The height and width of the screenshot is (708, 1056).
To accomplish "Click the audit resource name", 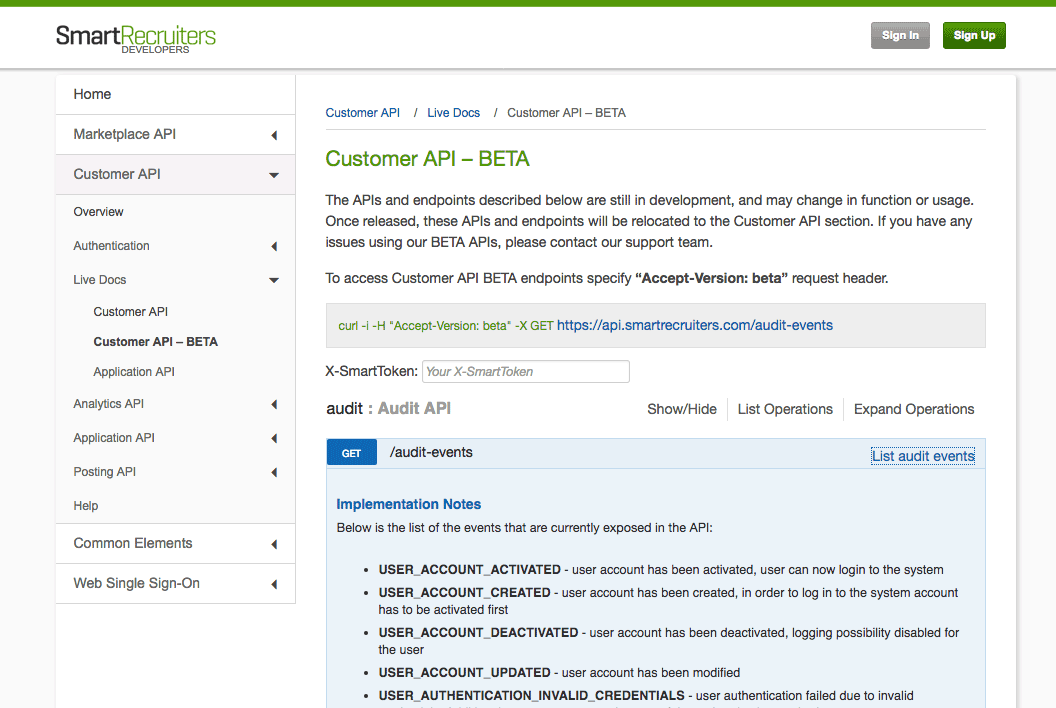I will coord(344,409).
